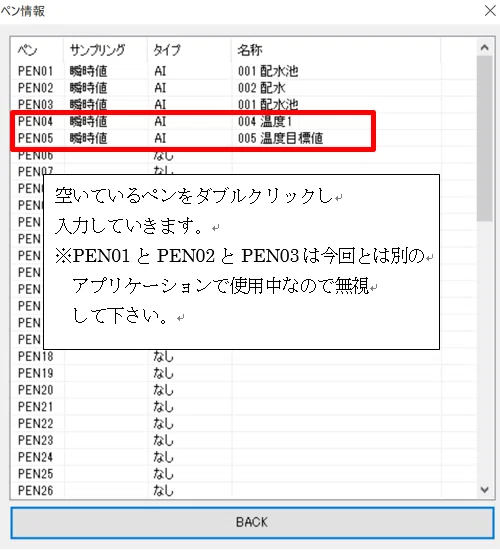500x550 pixels.
Task: Click the scrollbar up arrow
Action: click(x=485, y=47)
